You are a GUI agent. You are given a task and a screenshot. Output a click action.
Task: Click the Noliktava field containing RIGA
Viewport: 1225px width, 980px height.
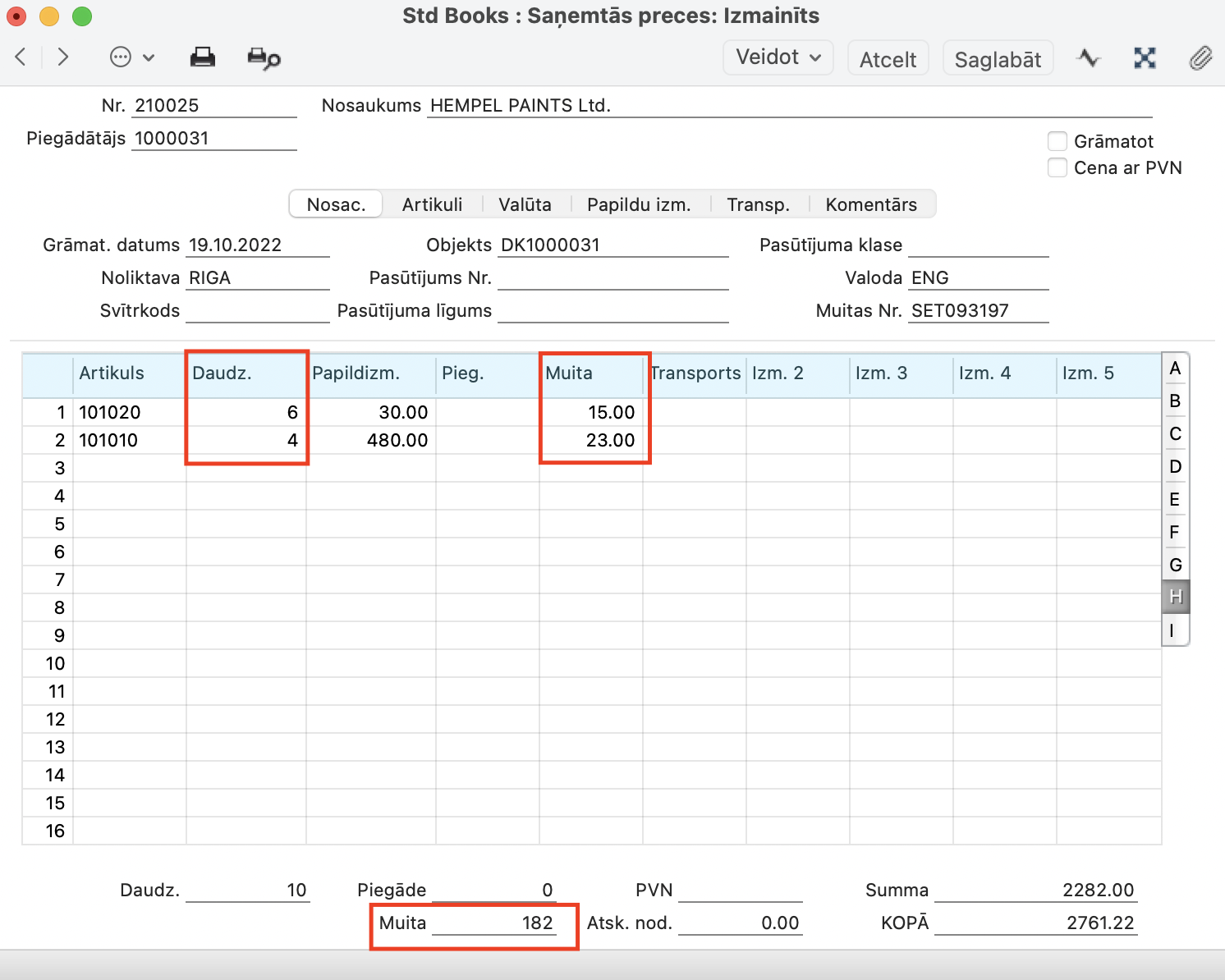click(257, 278)
